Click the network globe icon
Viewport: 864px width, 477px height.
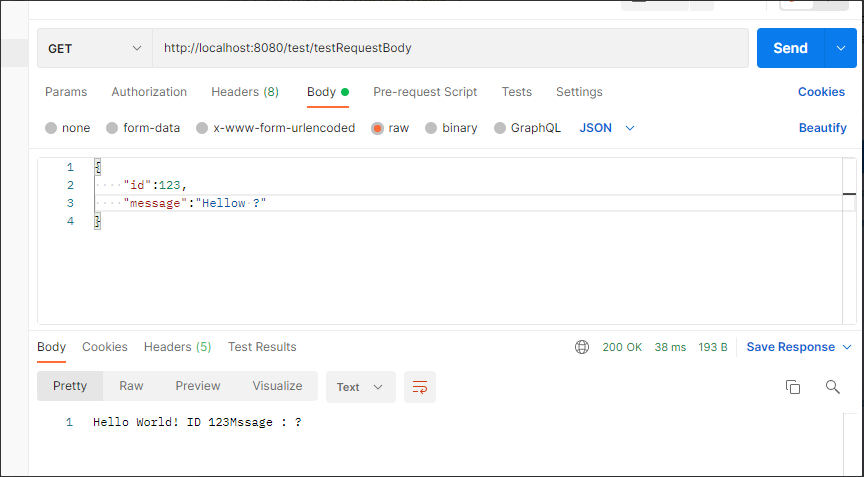pos(582,347)
